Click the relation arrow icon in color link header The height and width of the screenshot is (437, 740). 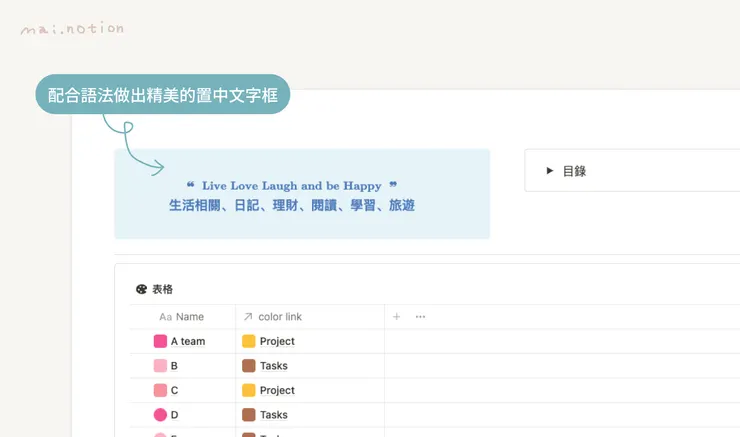pyautogui.click(x=248, y=317)
